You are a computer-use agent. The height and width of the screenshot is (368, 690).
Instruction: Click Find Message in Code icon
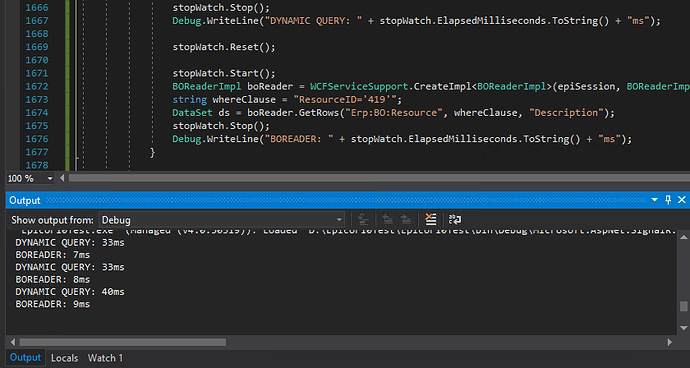coord(363,219)
